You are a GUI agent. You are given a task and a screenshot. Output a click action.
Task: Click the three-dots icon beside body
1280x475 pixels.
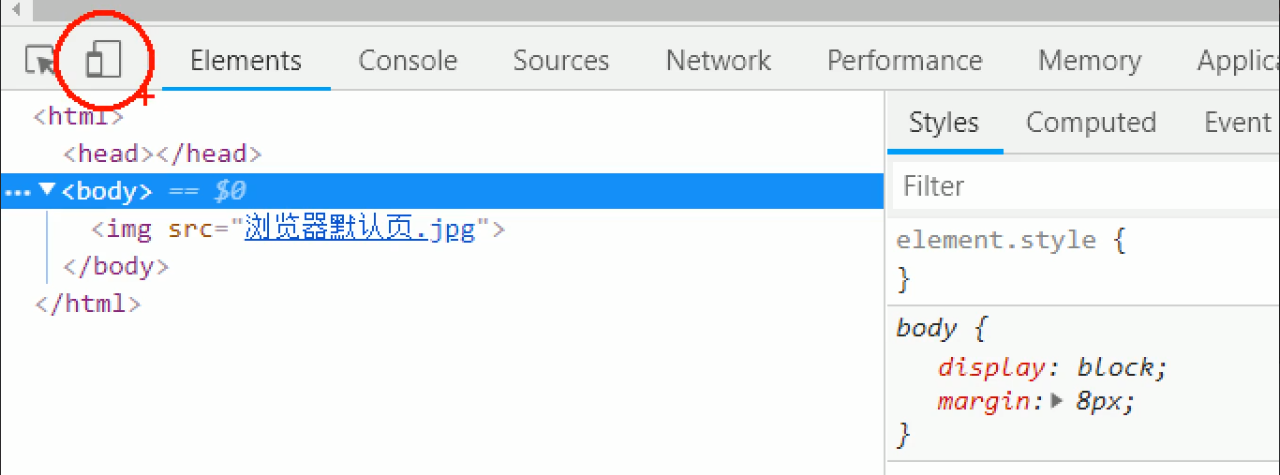[19, 192]
